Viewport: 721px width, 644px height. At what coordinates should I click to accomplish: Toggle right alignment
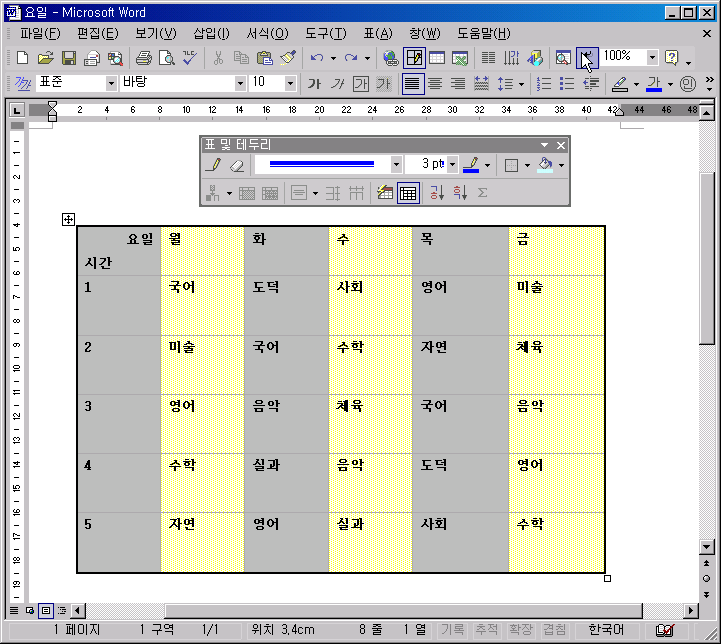click(458, 84)
